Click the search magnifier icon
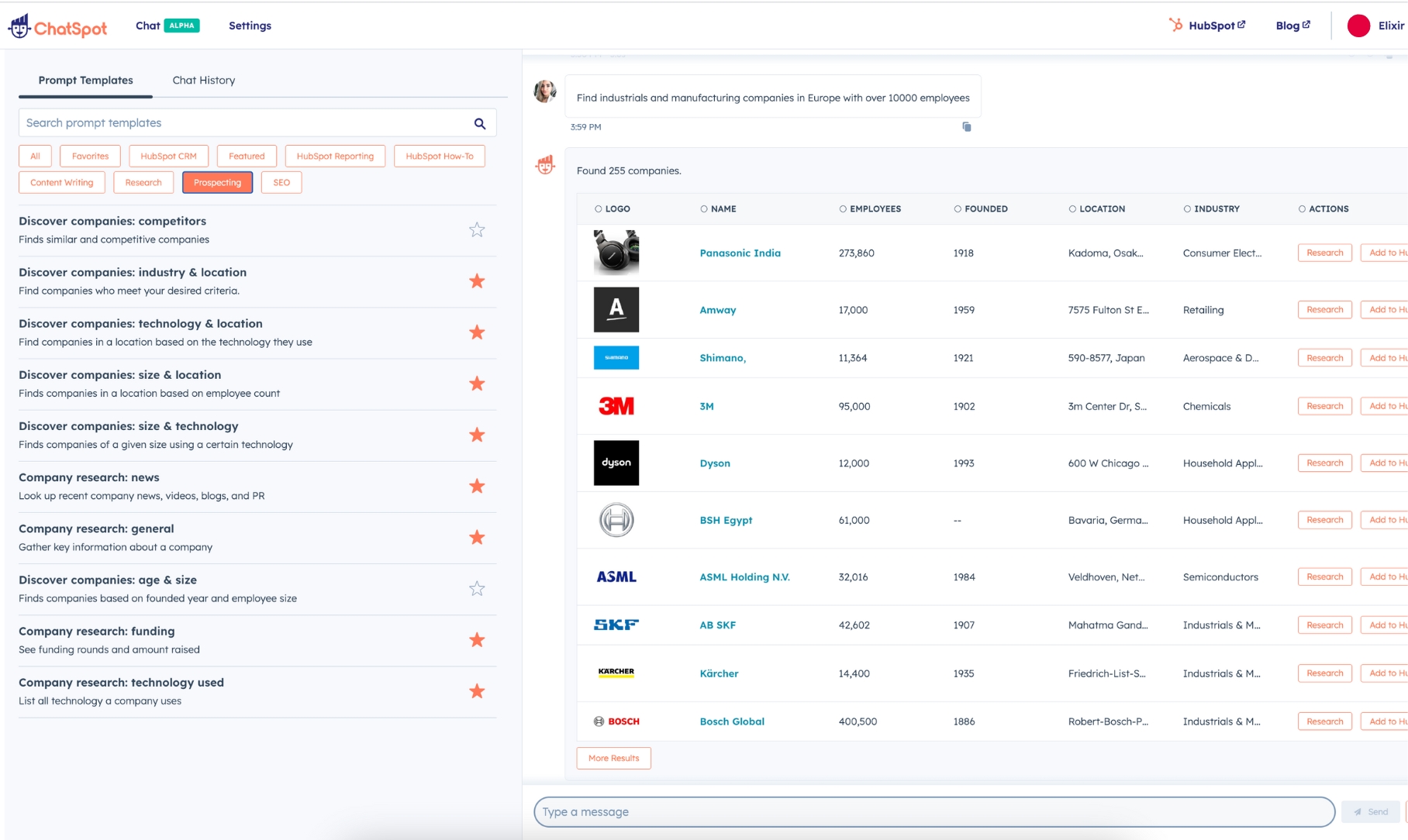 [480, 123]
